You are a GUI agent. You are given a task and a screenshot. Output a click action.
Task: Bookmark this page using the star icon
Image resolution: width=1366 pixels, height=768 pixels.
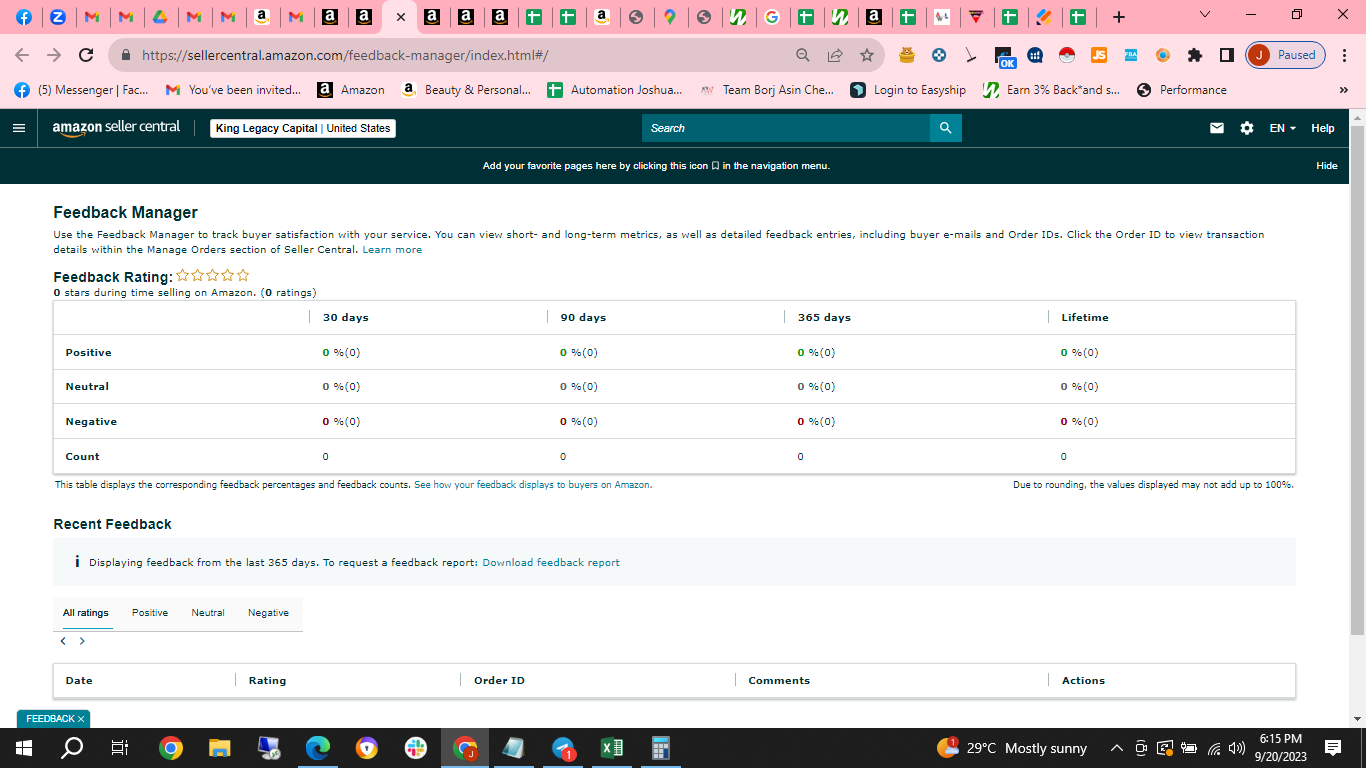[x=866, y=55]
